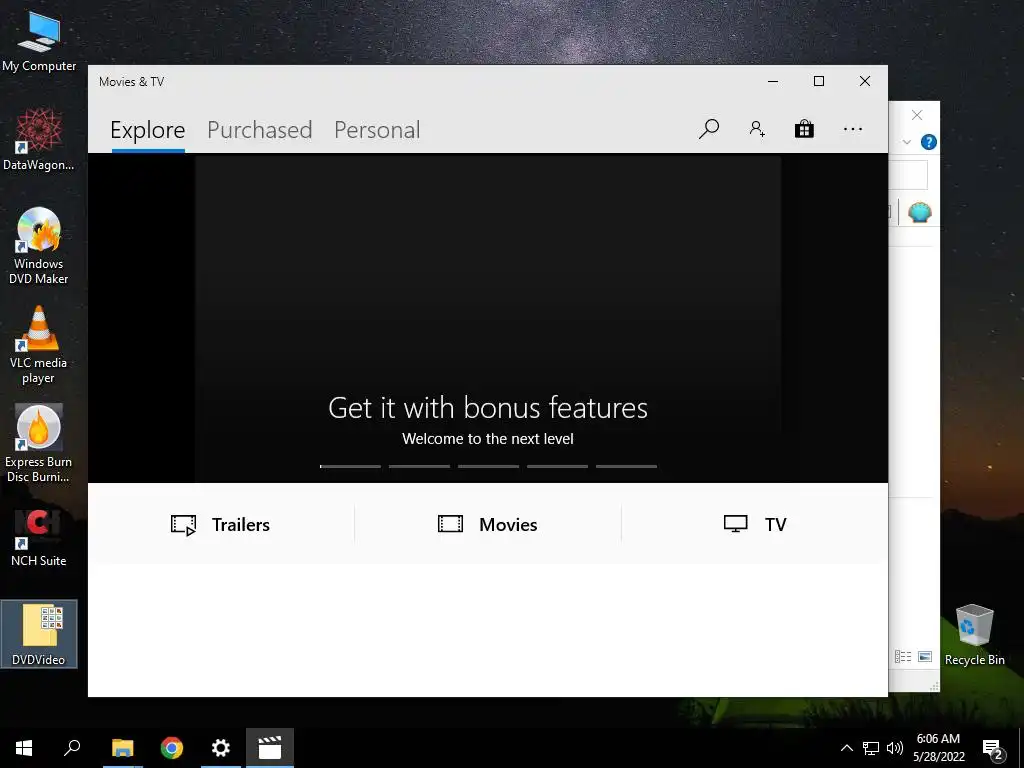Close the Movies & TV window
This screenshot has width=1024, height=768.
[x=865, y=81]
